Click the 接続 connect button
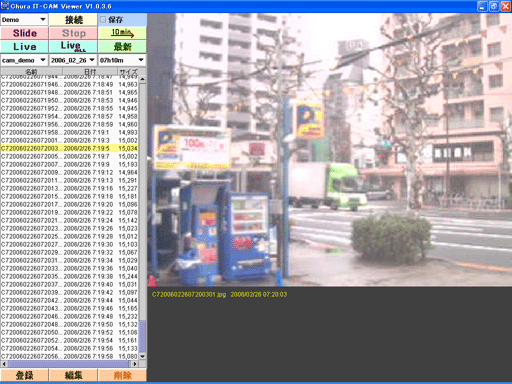The height and width of the screenshot is (384, 512). (73, 20)
